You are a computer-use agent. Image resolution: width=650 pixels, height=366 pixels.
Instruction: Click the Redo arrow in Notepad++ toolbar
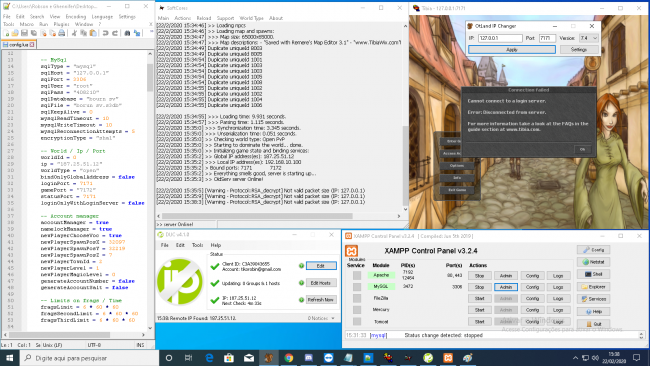(x=115, y=33)
